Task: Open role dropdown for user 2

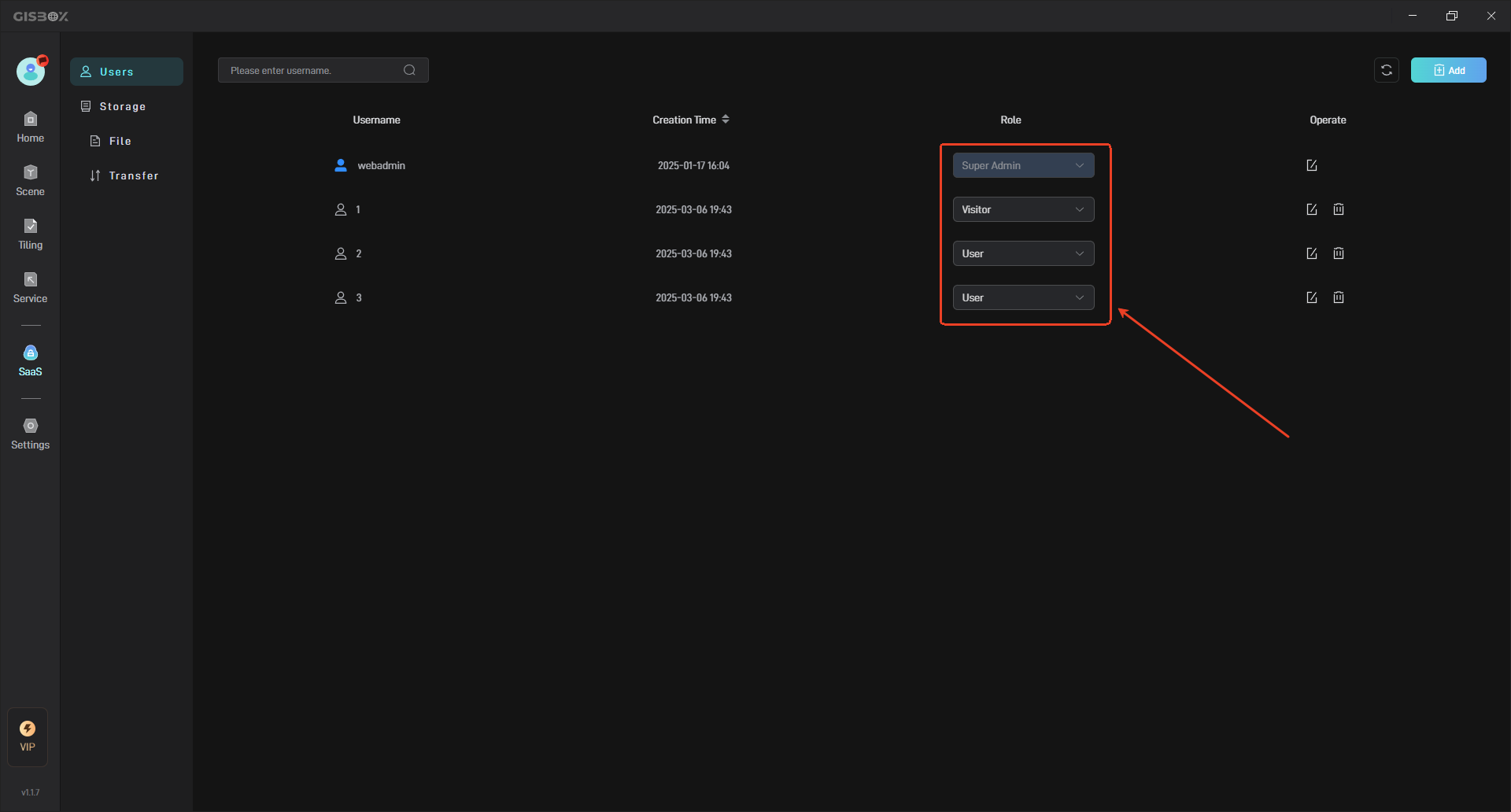Action: [x=1023, y=253]
